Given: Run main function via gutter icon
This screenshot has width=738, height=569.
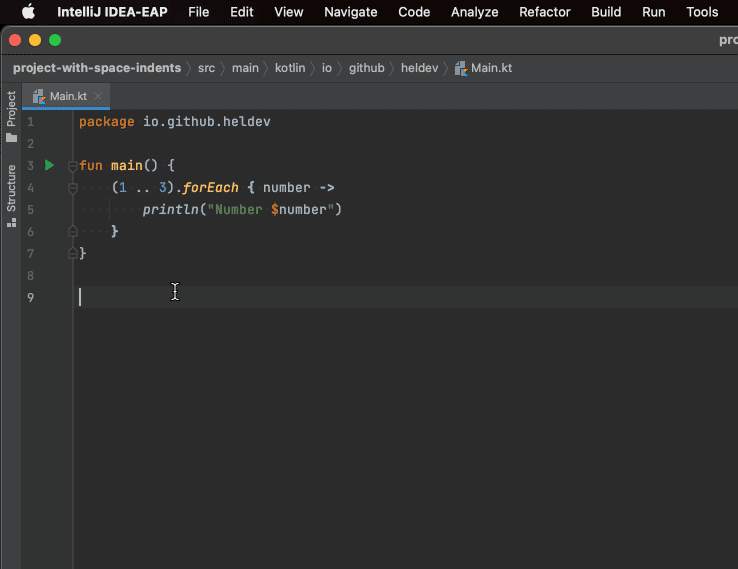Looking at the screenshot, I should tap(49, 165).
